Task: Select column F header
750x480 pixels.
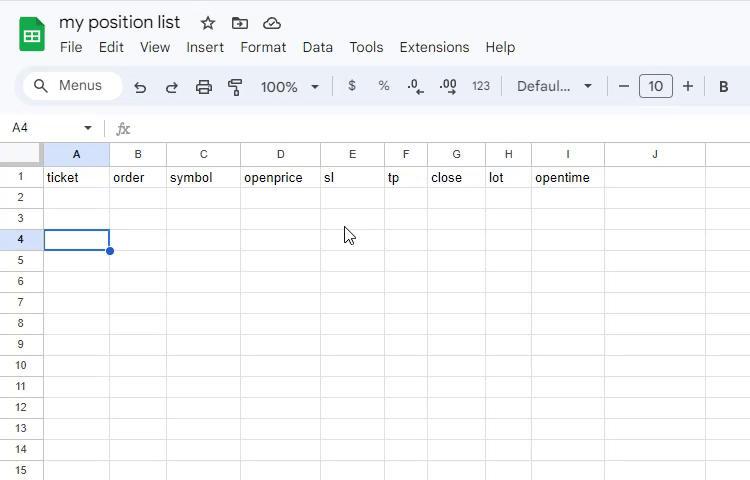Action: coord(406,154)
